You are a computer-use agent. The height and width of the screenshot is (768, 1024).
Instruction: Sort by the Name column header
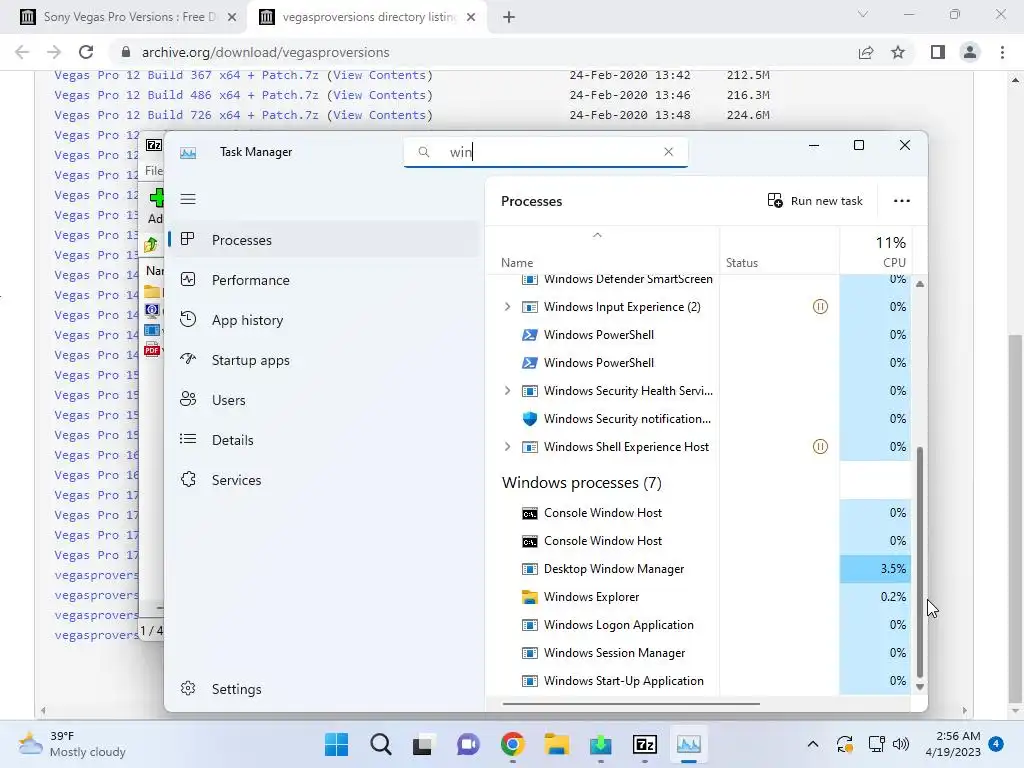pyautogui.click(x=517, y=263)
